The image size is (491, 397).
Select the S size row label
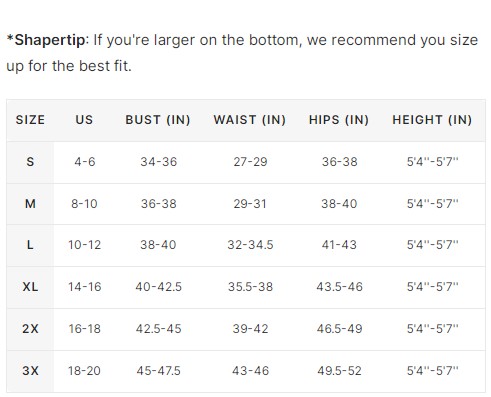click(30, 162)
